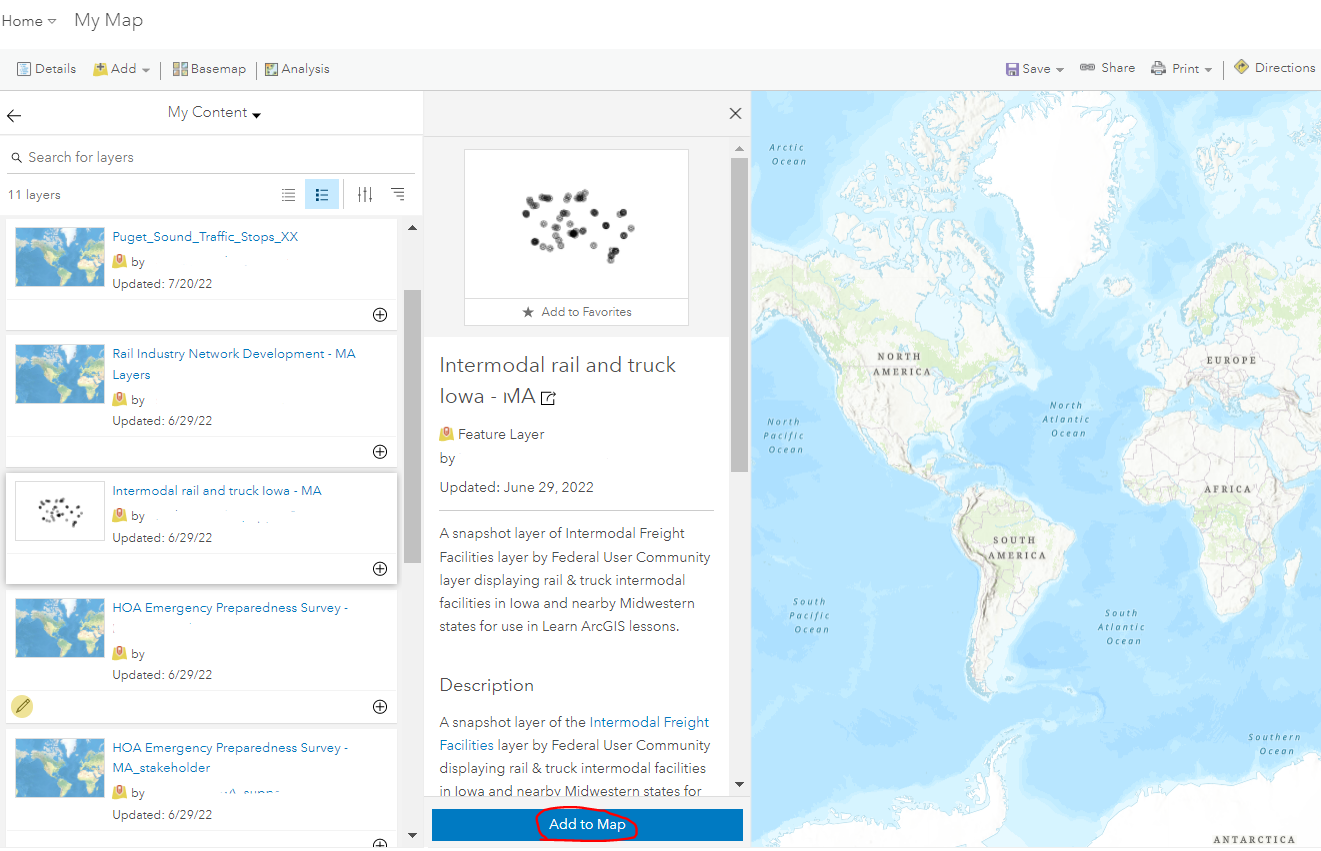Viewport: 1321px width, 851px height.
Task: Open the Analysis menu
Action: click(x=299, y=68)
